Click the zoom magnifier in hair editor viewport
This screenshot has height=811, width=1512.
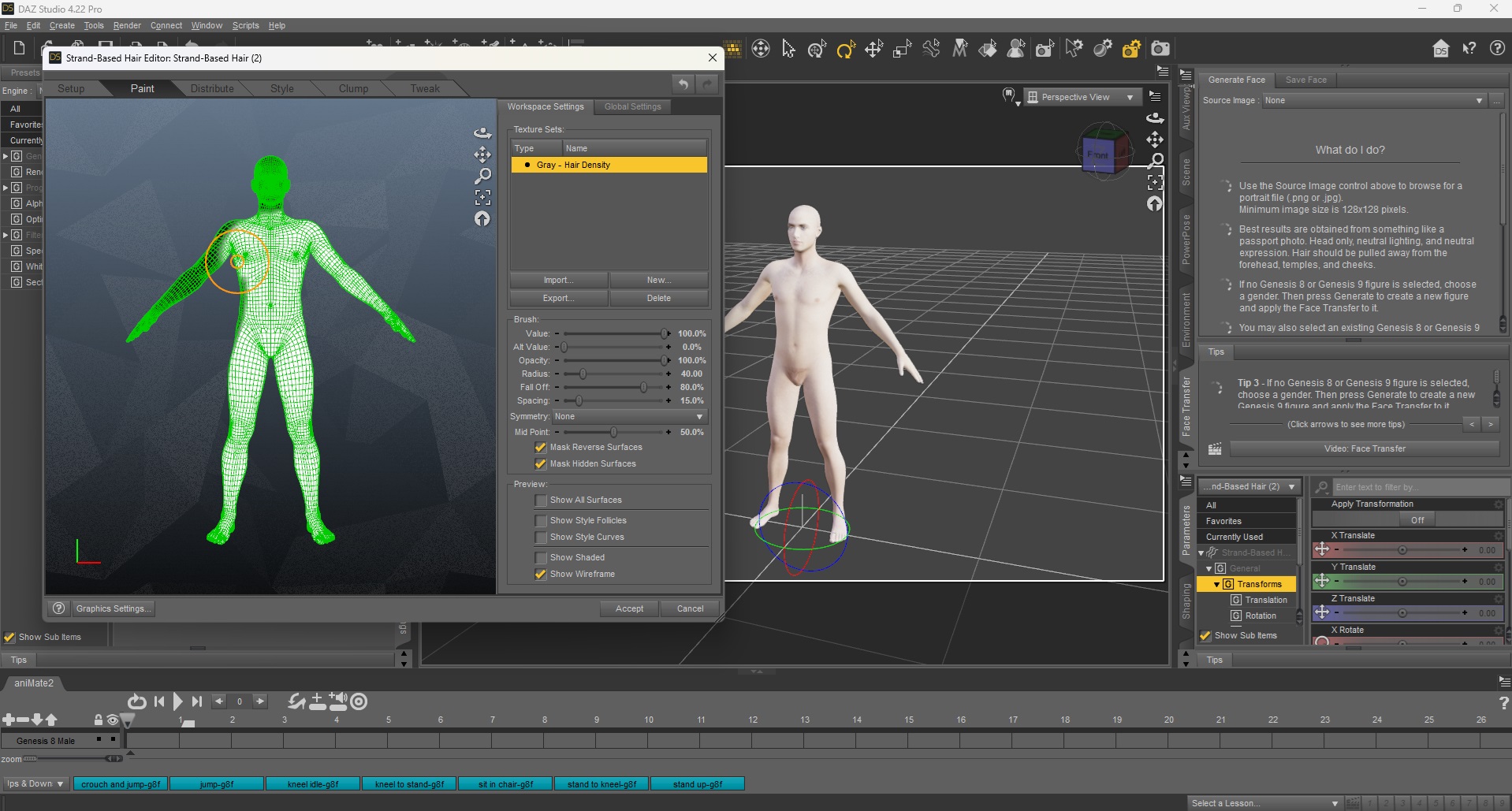[482, 176]
